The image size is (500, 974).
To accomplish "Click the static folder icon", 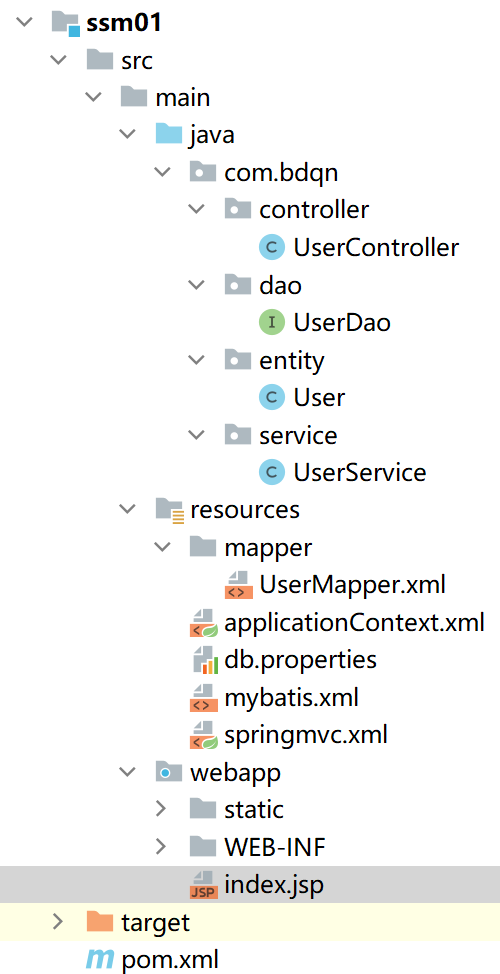I will [203, 809].
